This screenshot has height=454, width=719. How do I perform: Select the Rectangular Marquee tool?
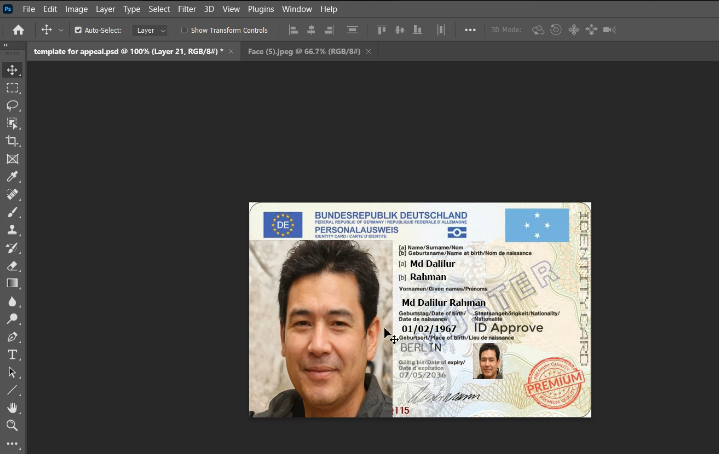pos(13,88)
